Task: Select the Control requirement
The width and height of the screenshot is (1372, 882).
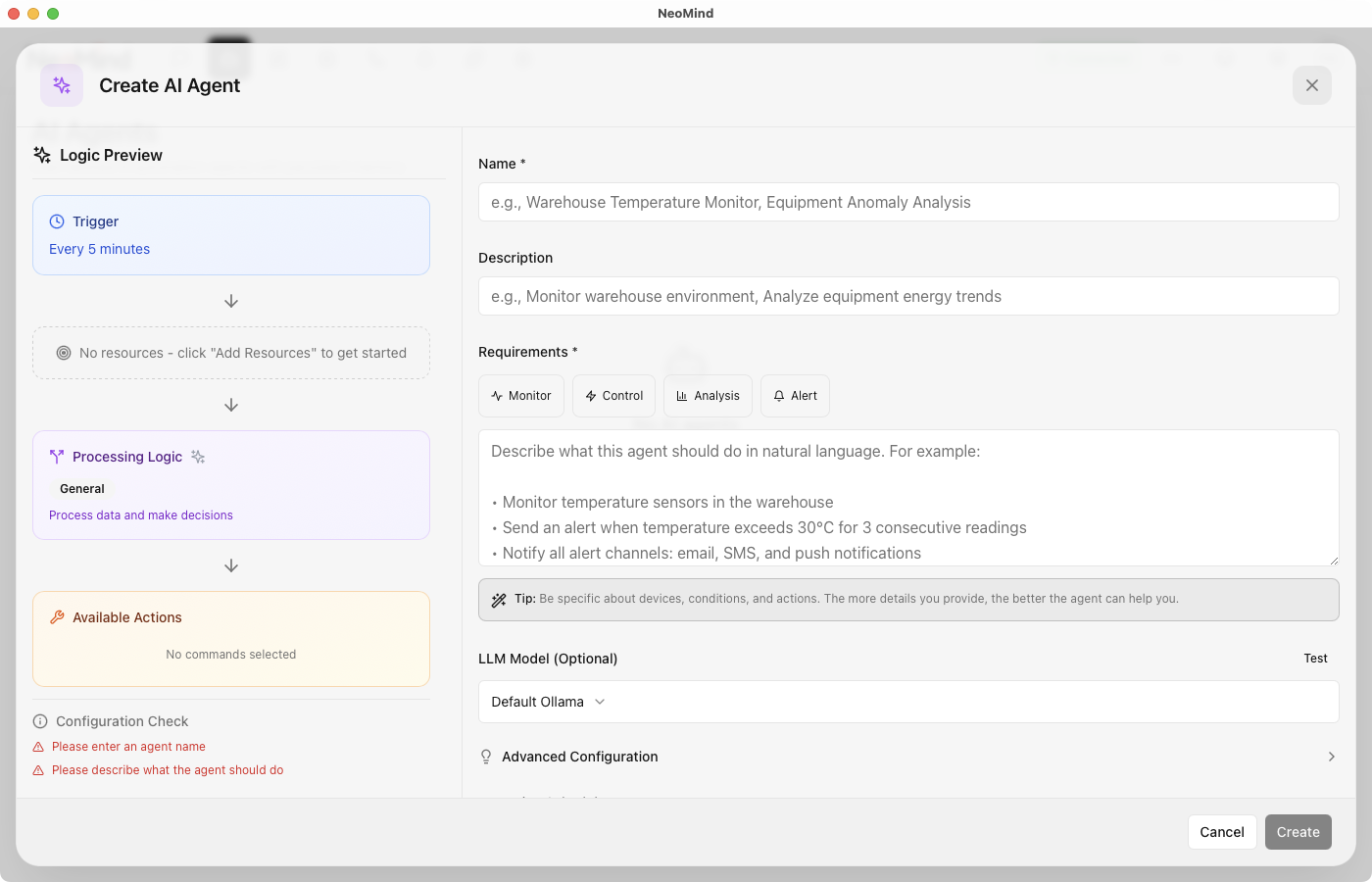Action: click(613, 395)
